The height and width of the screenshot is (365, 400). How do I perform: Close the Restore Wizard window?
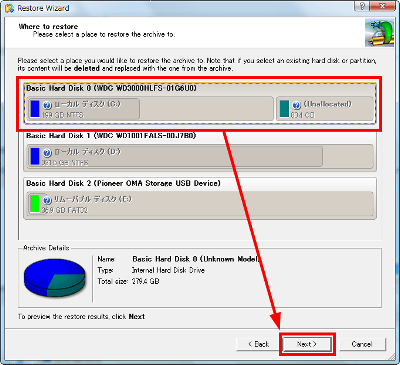(x=382, y=6)
